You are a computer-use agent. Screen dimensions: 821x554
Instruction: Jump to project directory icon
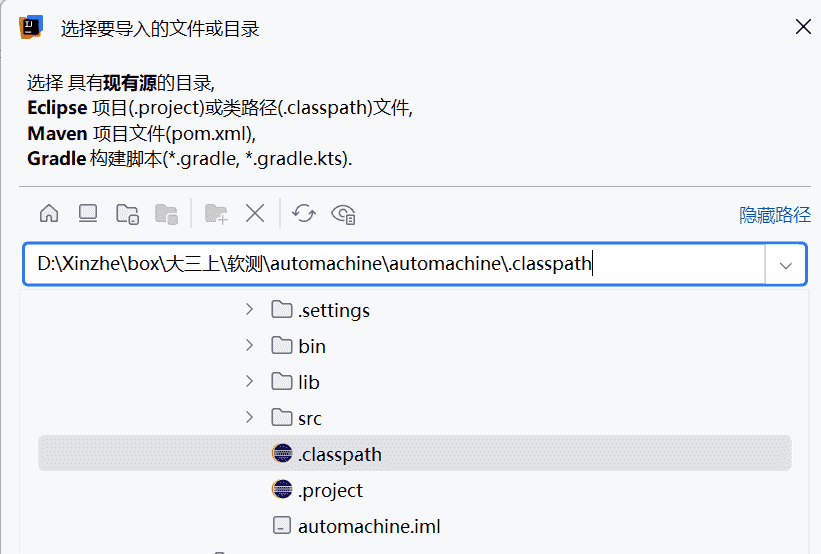tap(127, 213)
